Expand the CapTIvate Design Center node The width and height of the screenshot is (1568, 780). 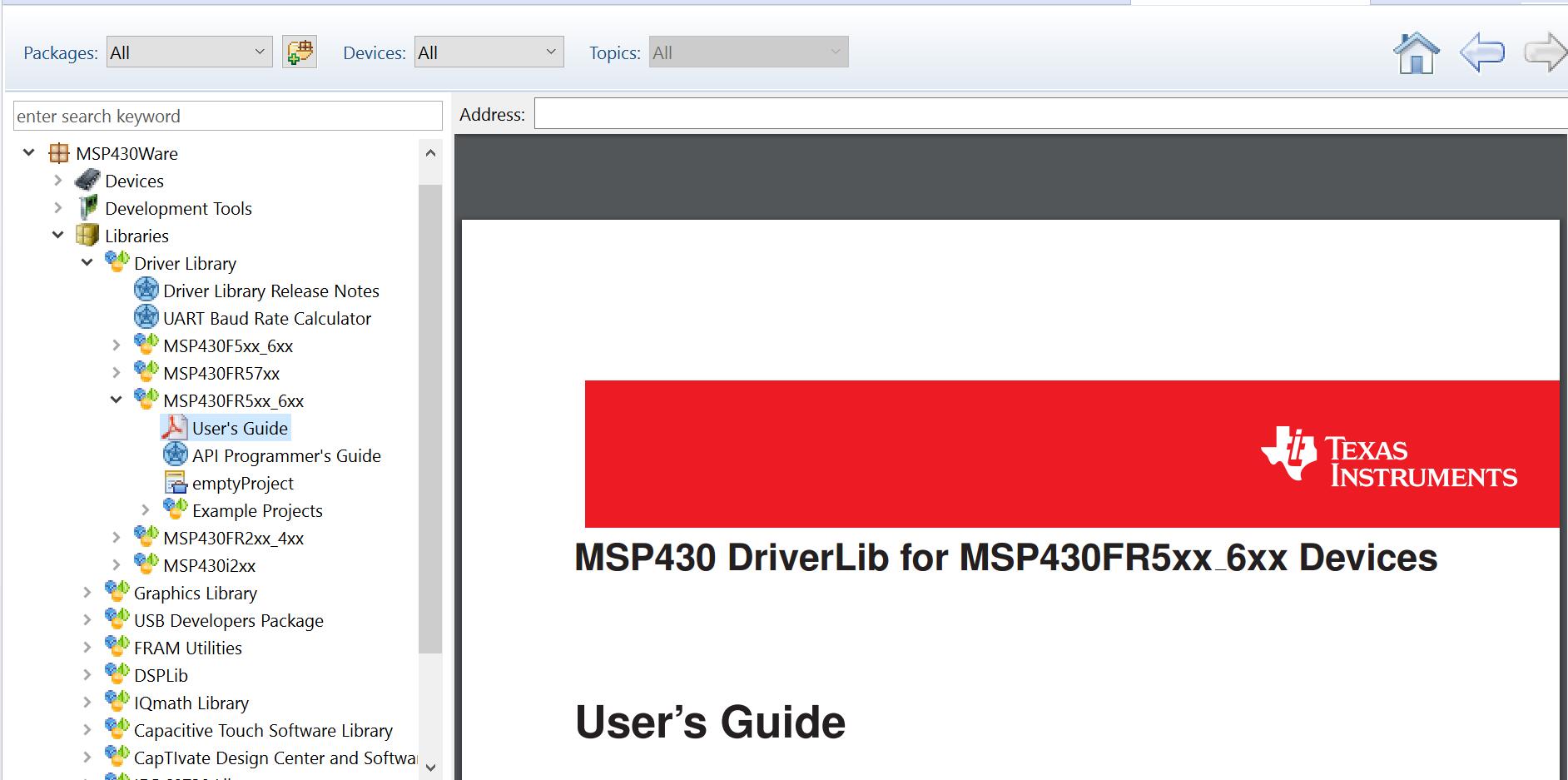tap(87, 758)
